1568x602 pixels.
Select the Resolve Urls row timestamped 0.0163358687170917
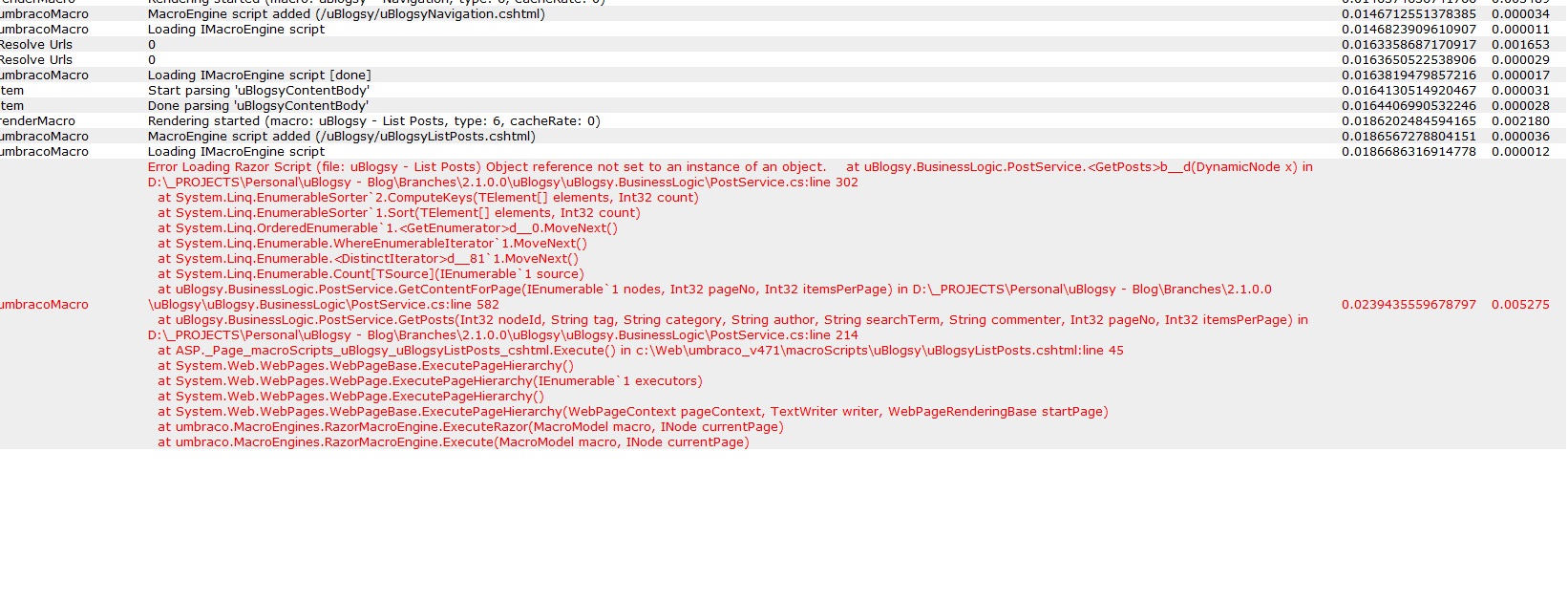tap(783, 45)
